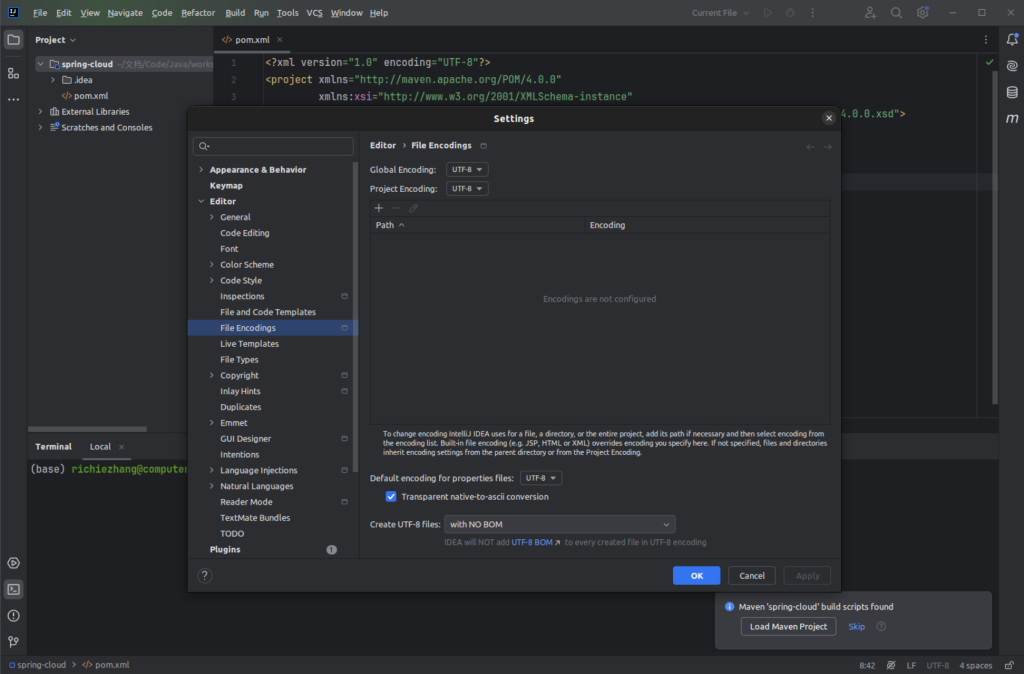Collapse the Editor settings group
Viewport: 1024px width, 674px height.
(201, 202)
